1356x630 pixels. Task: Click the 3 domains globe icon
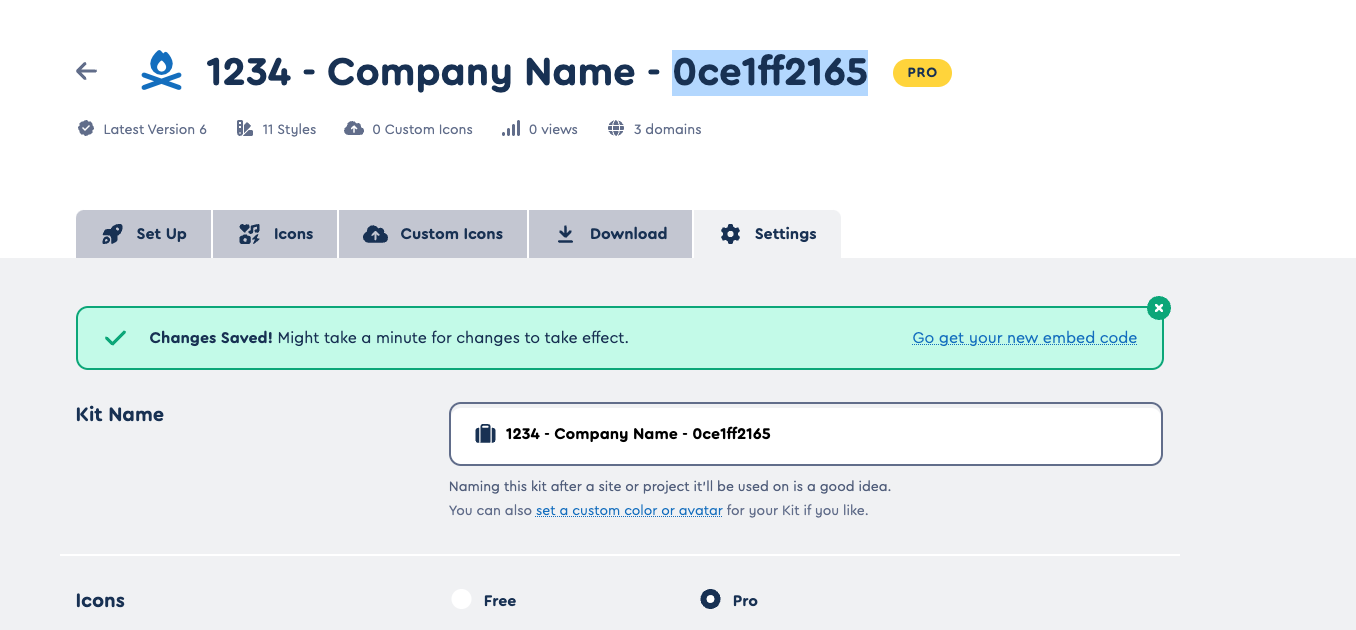pyautogui.click(x=616, y=129)
